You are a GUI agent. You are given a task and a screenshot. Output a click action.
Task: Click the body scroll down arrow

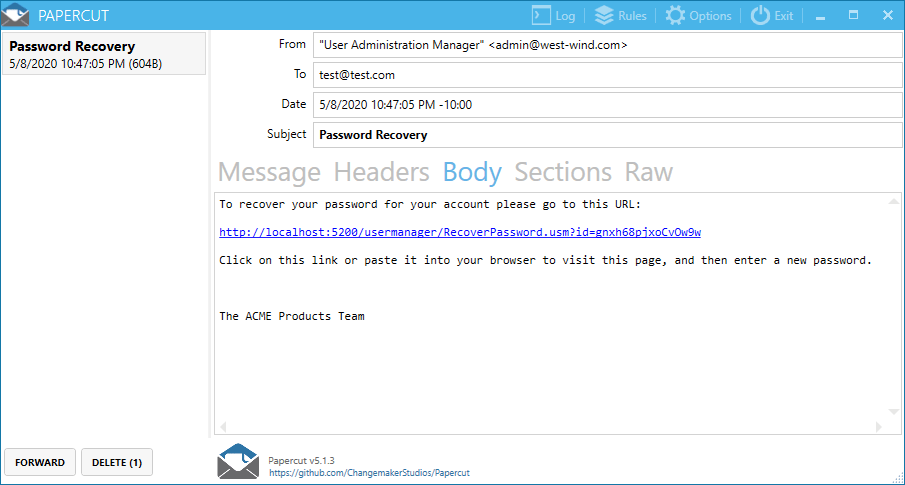point(893,412)
